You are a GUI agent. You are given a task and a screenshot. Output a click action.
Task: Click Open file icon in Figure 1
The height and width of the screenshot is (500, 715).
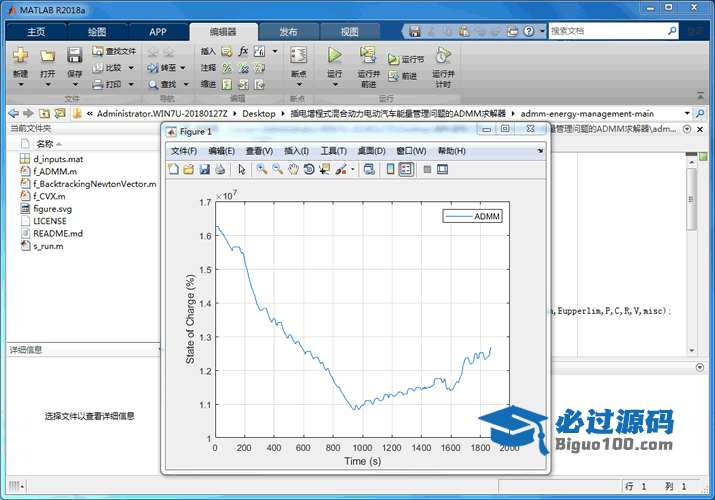(189, 169)
